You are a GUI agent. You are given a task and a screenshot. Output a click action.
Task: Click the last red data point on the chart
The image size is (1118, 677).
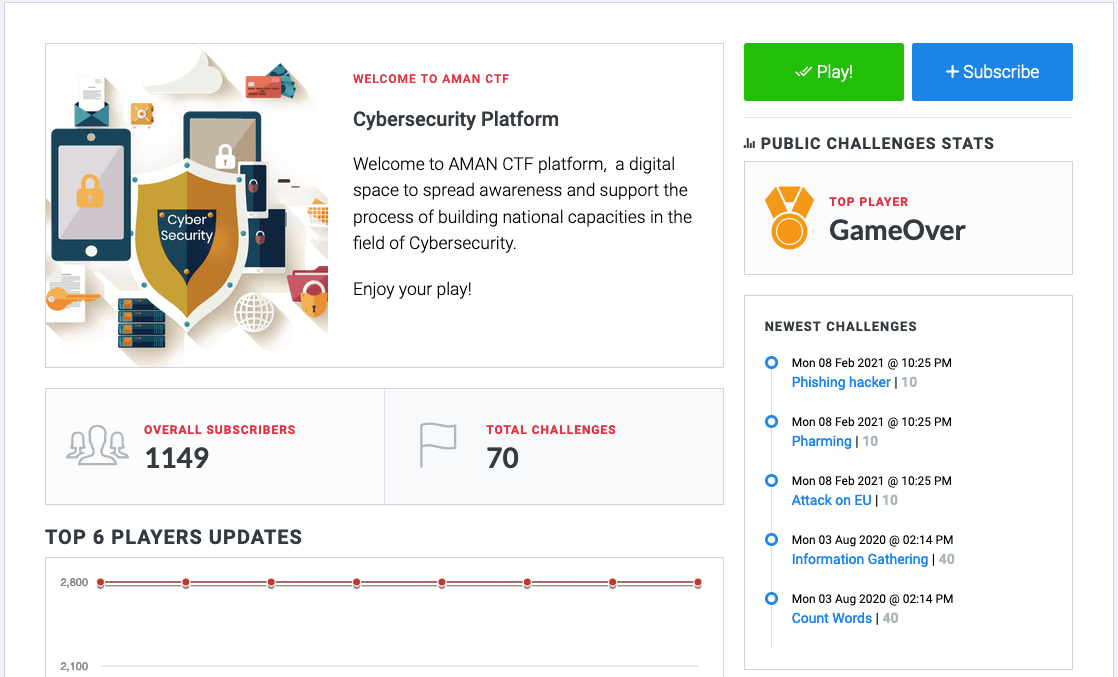697,582
